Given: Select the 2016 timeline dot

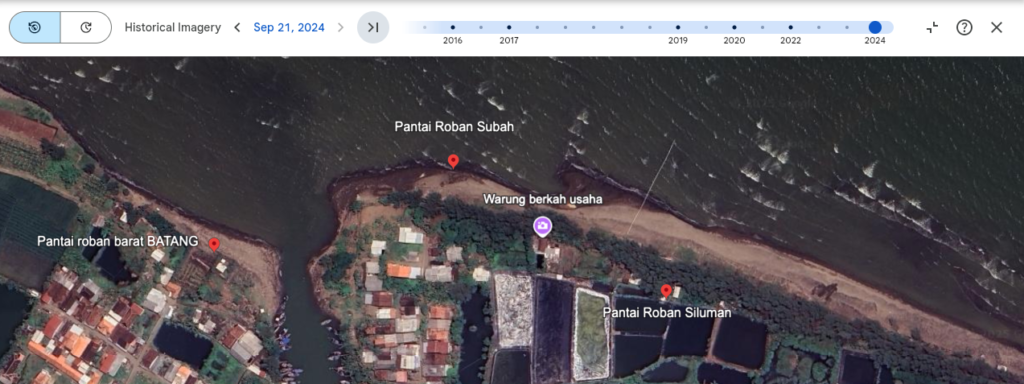Looking at the screenshot, I should tap(453, 27).
